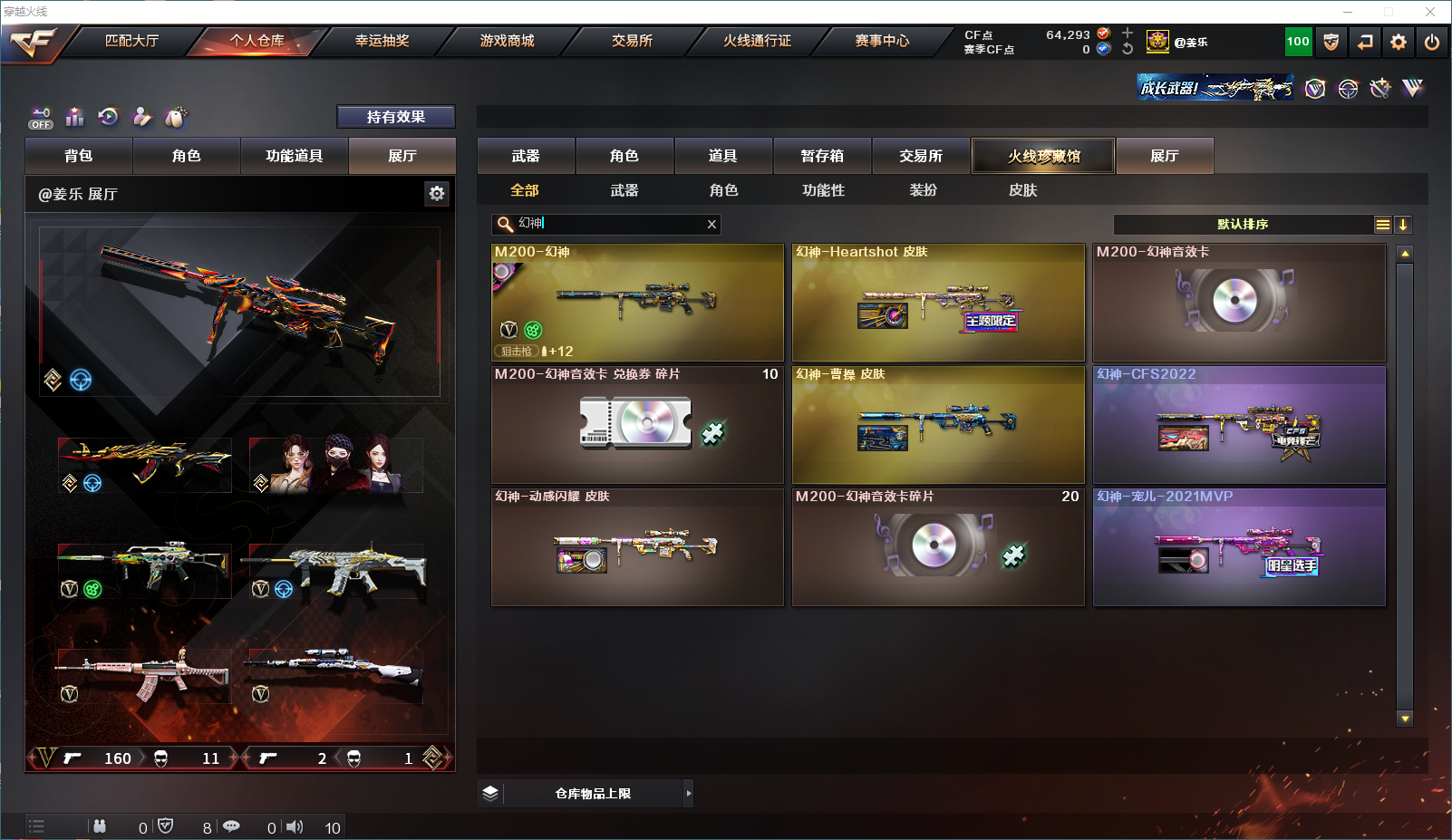Viewport: 1452px width, 840px height.
Task: Open the dog tag icon
Action: point(176,117)
